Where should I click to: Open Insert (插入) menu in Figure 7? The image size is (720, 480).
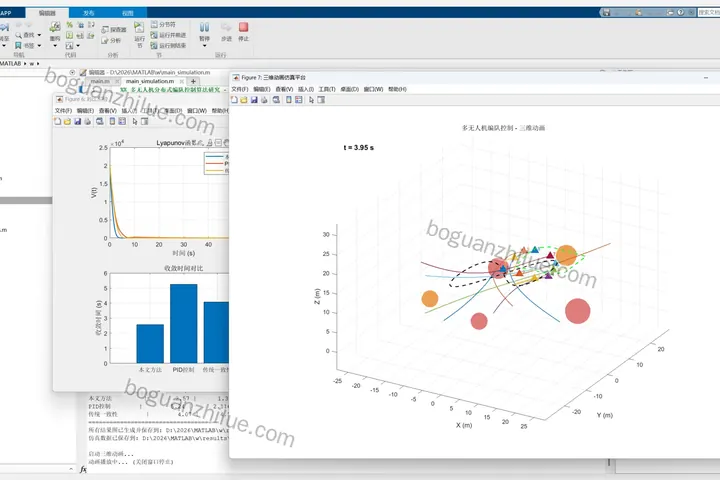pyautogui.click(x=306, y=89)
